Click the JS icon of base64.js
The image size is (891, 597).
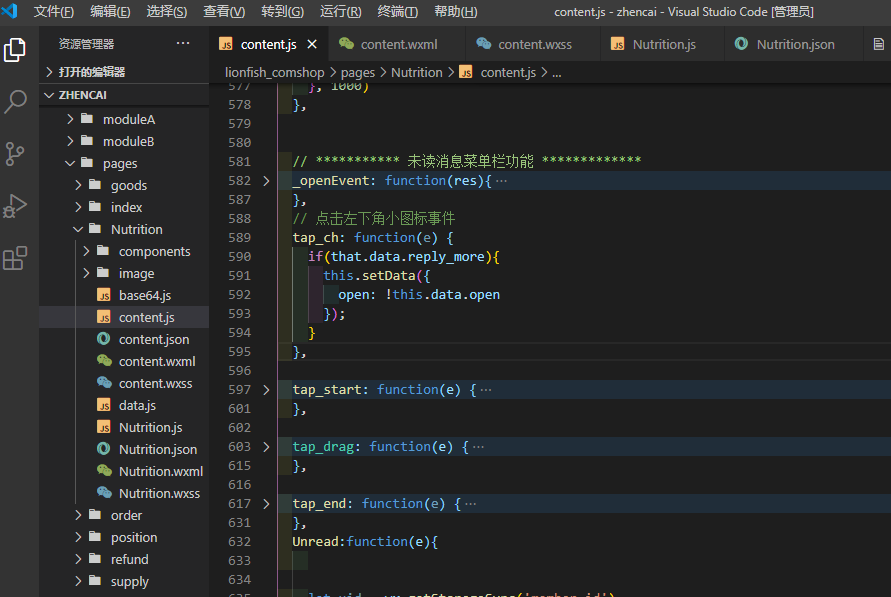104,295
